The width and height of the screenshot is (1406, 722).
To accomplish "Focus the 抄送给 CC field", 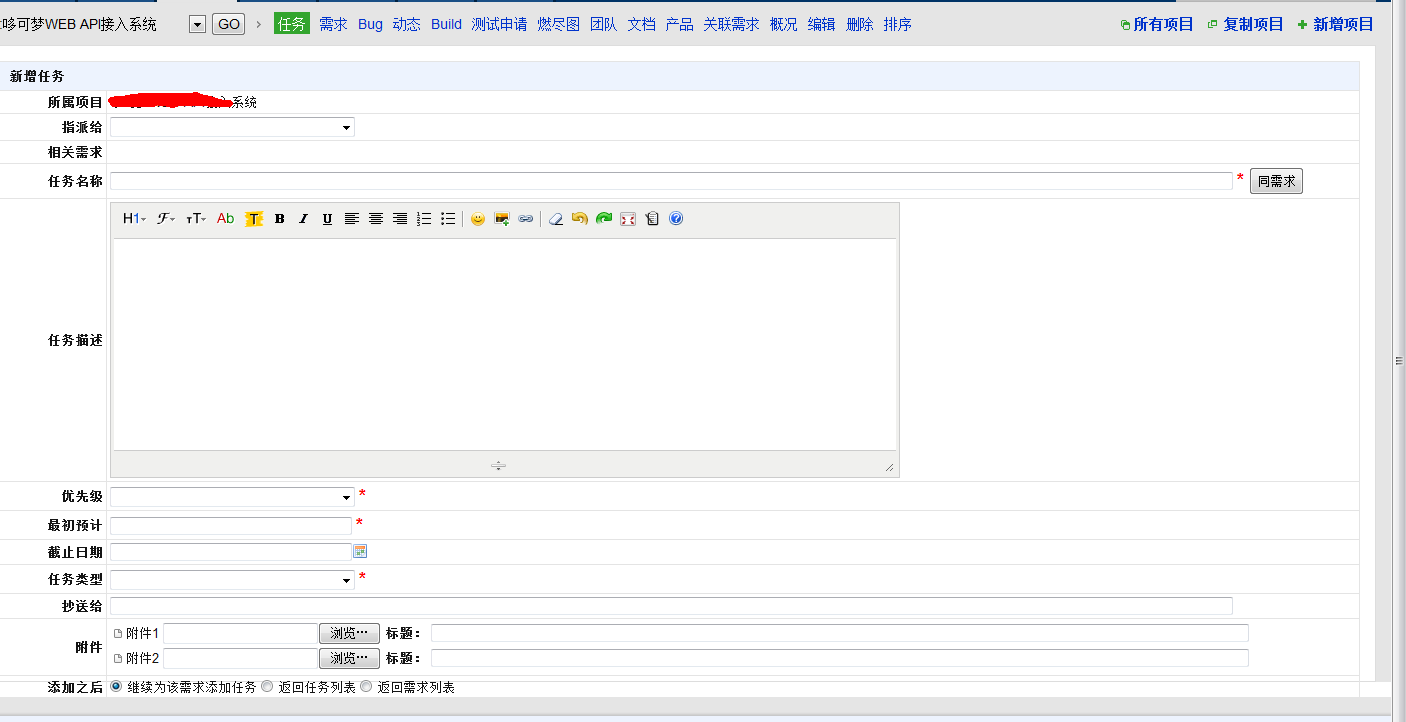I will (671, 606).
